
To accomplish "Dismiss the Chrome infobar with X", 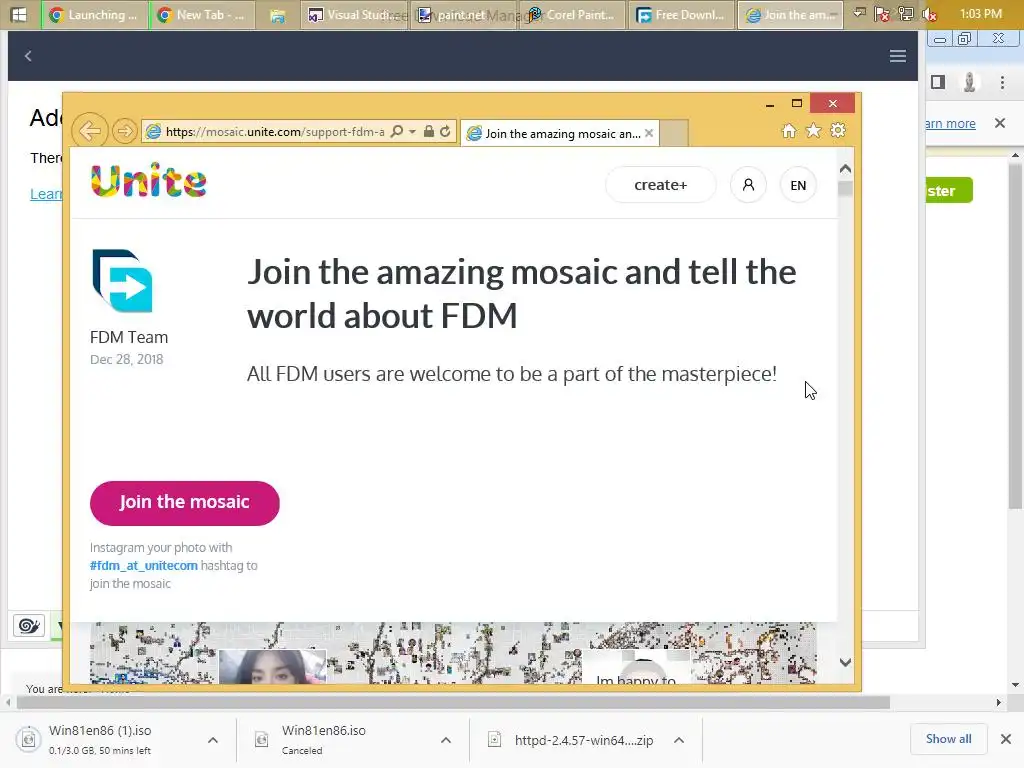I will [1000, 123].
